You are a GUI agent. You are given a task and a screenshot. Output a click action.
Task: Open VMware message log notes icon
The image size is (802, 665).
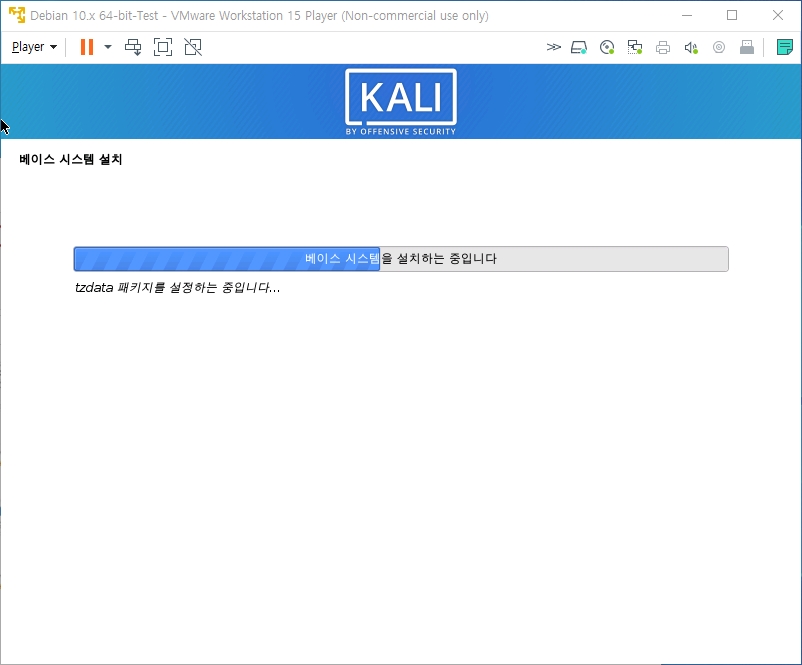coord(785,47)
